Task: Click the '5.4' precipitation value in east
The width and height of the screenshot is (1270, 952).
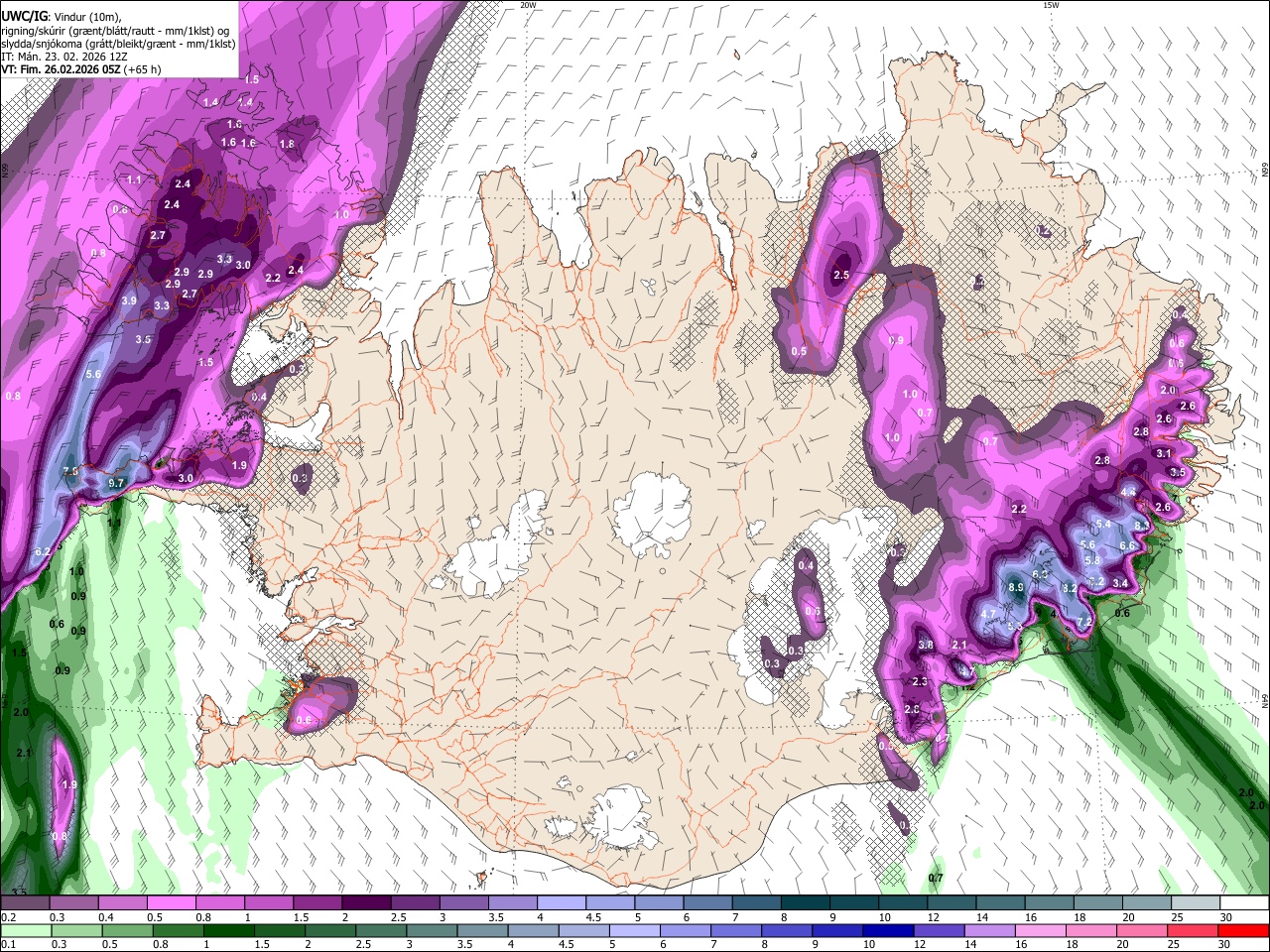Action: [1103, 524]
